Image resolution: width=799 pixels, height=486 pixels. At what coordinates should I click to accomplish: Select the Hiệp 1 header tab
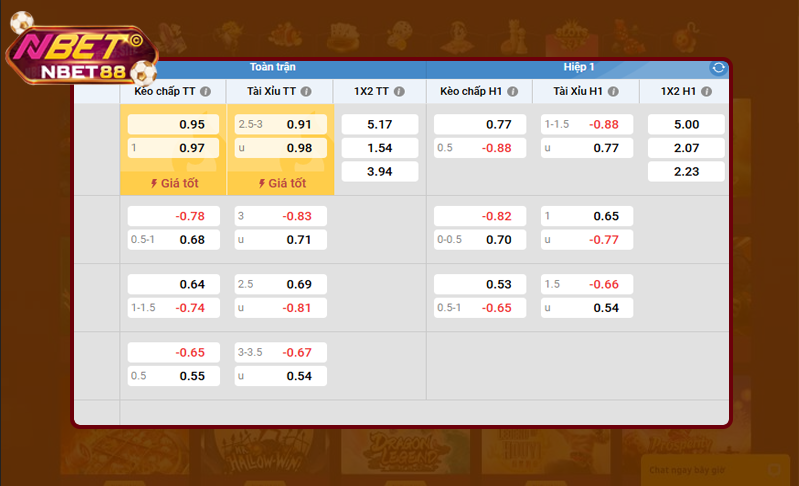578,67
